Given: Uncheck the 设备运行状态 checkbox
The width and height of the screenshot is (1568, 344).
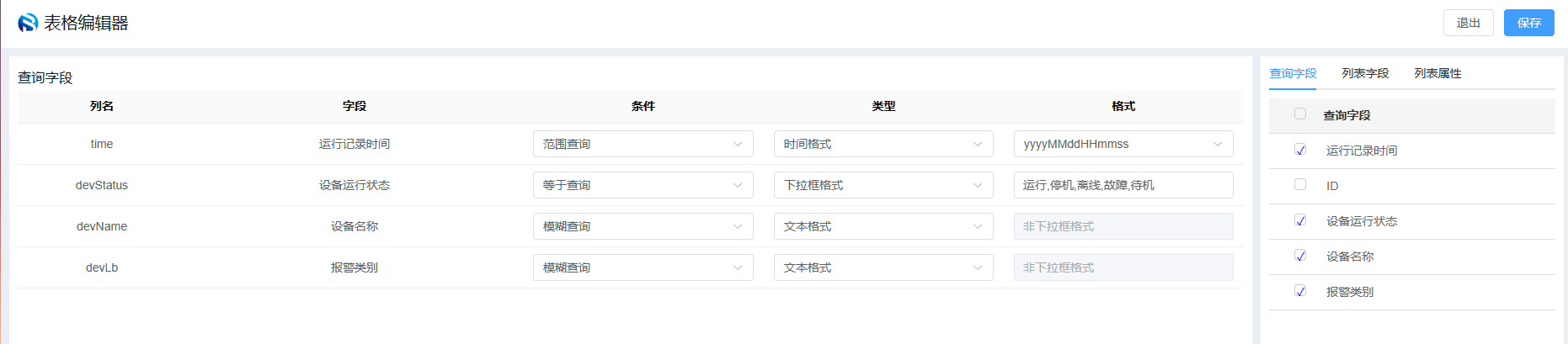Looking at the screenshot, I should [x=1300, y=220].
